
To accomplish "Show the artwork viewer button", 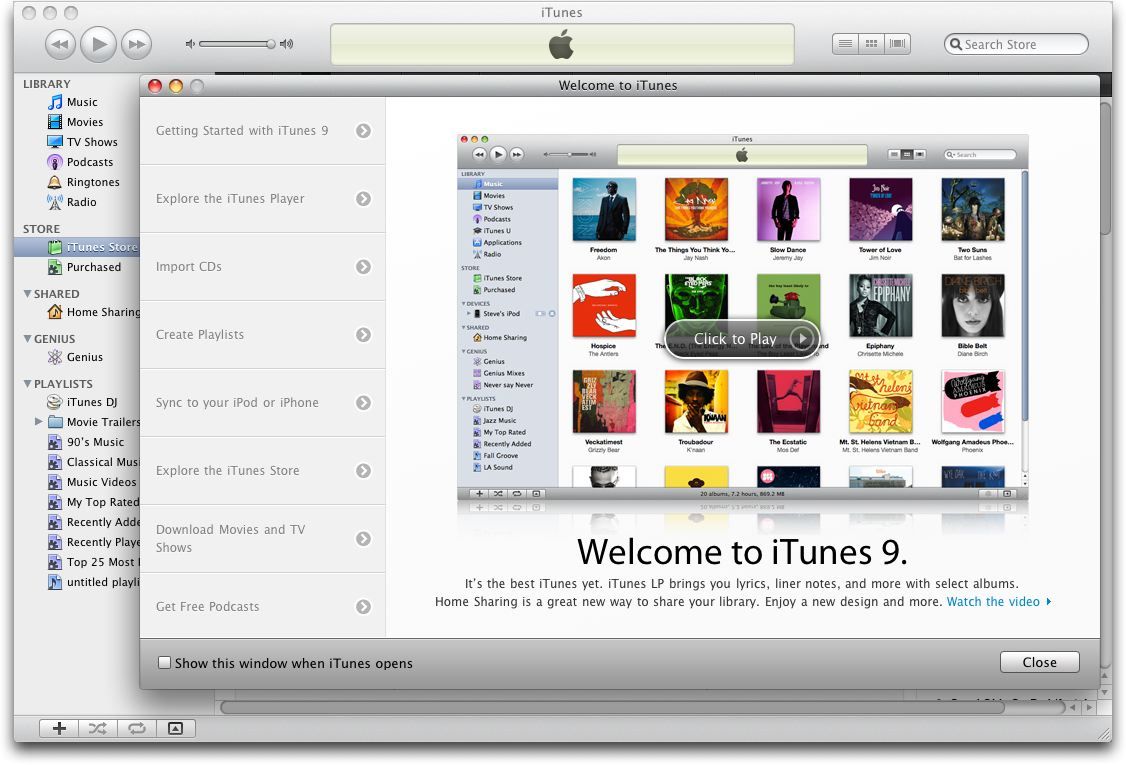I will pyautogui.click(x=175, y=728).
